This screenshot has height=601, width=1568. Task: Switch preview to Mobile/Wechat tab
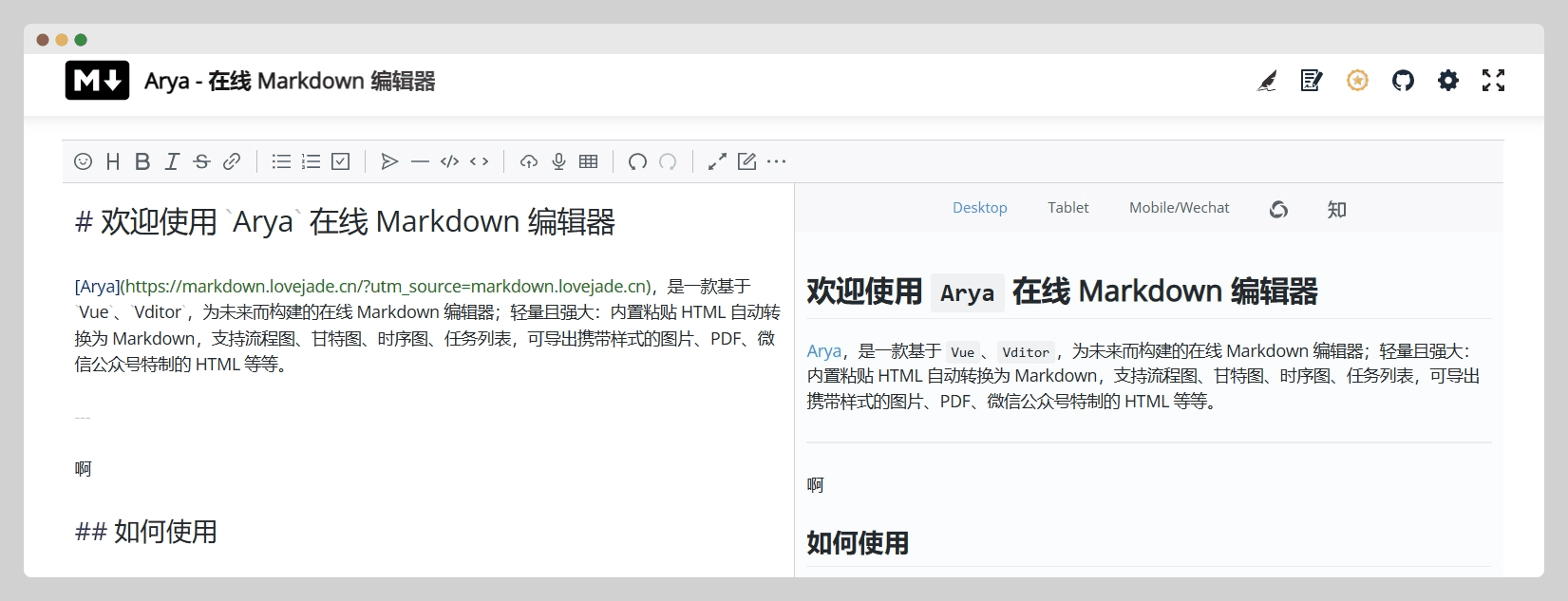point(1179,208)
